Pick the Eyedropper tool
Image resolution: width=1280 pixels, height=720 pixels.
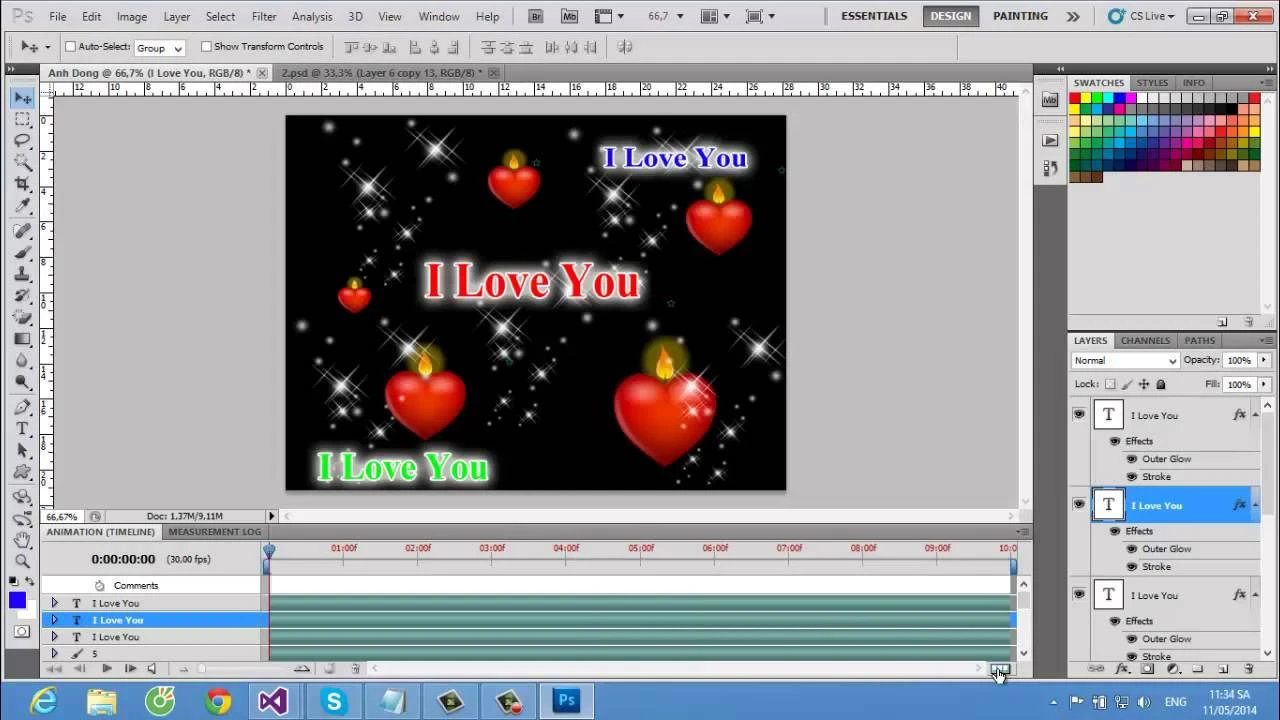[x=22, y=206]
